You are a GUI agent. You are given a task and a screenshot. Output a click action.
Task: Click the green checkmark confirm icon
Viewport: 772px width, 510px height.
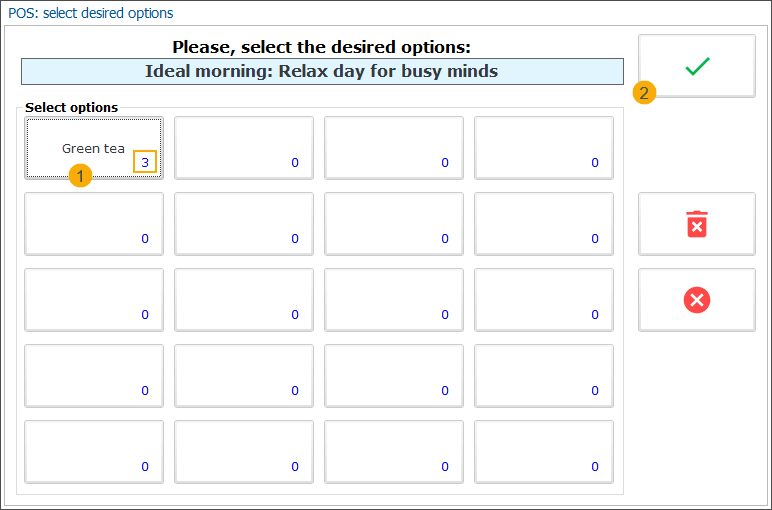[x=697, y=66]
